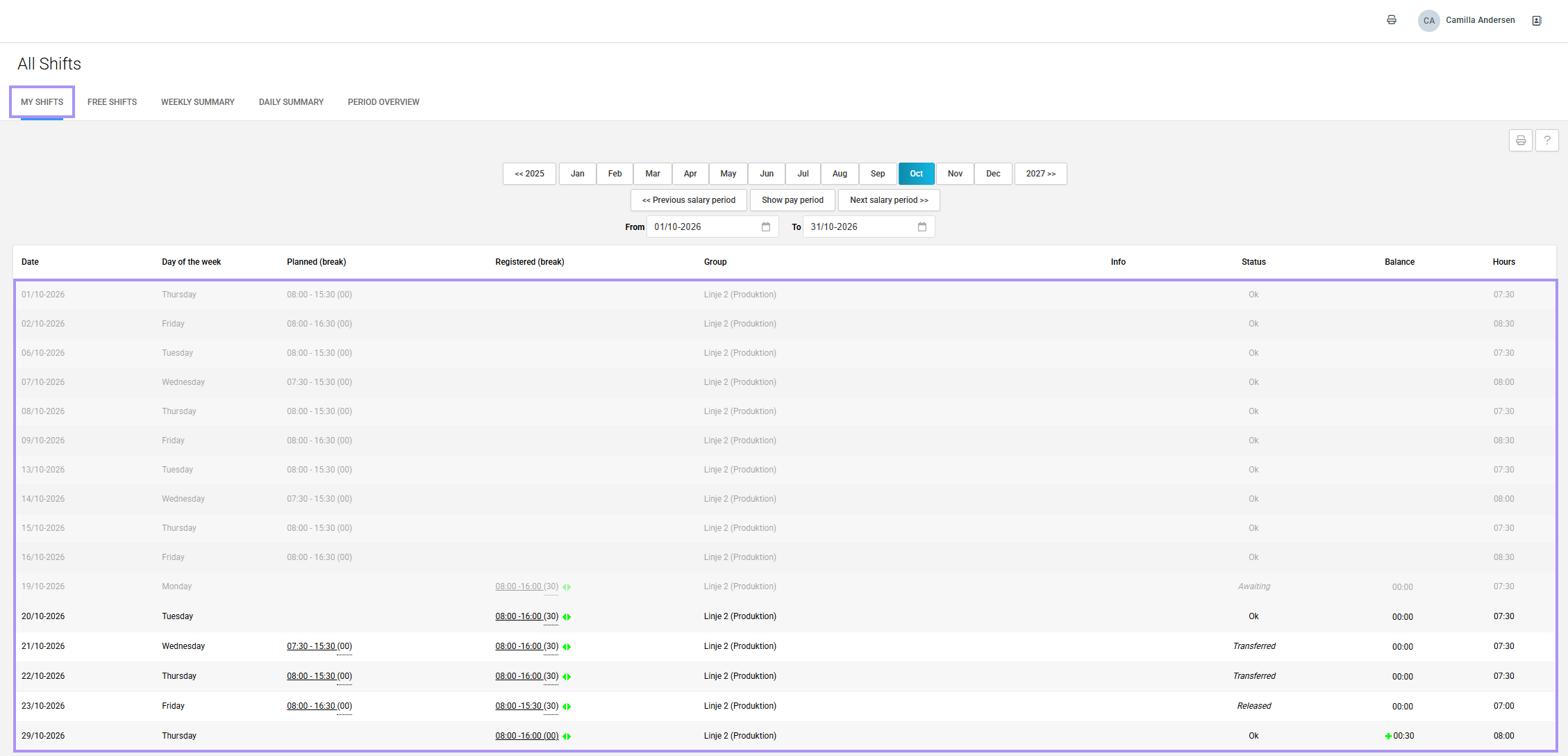
Task: Choose the Jan month button
Action: click(x=578, y=174)
